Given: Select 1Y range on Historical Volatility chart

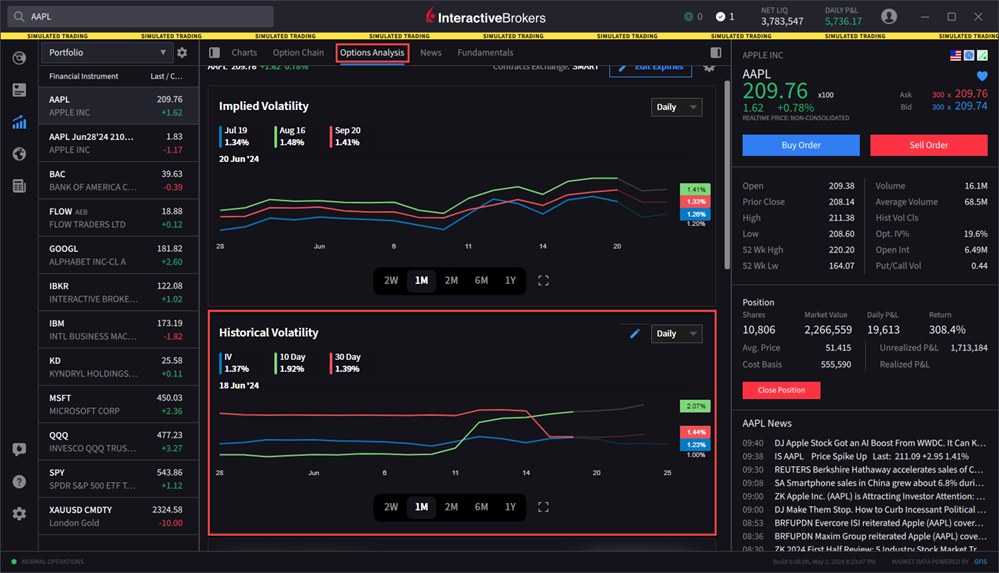Looking at the screenshot, I should [510, 507].
